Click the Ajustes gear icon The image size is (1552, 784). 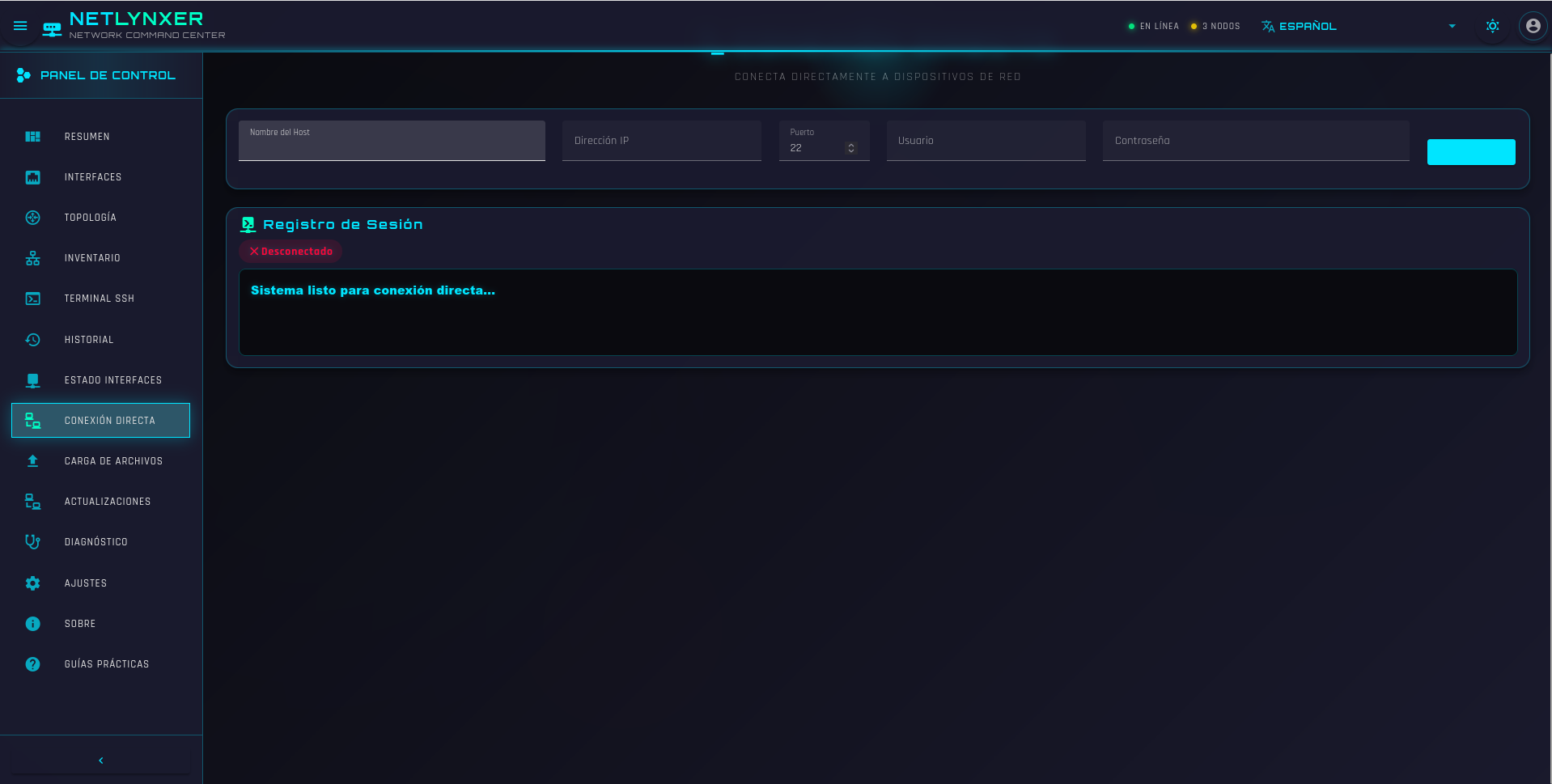pyautogui.click(x=32, y=583)
